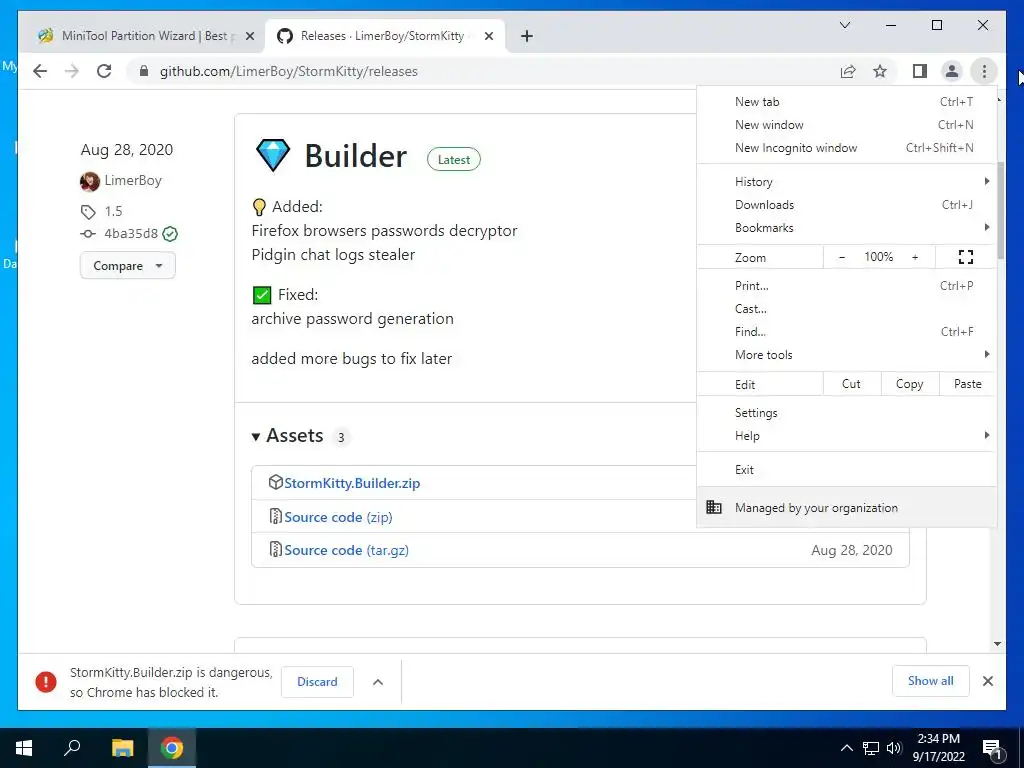Click the red download danger icon

[46, 682]
